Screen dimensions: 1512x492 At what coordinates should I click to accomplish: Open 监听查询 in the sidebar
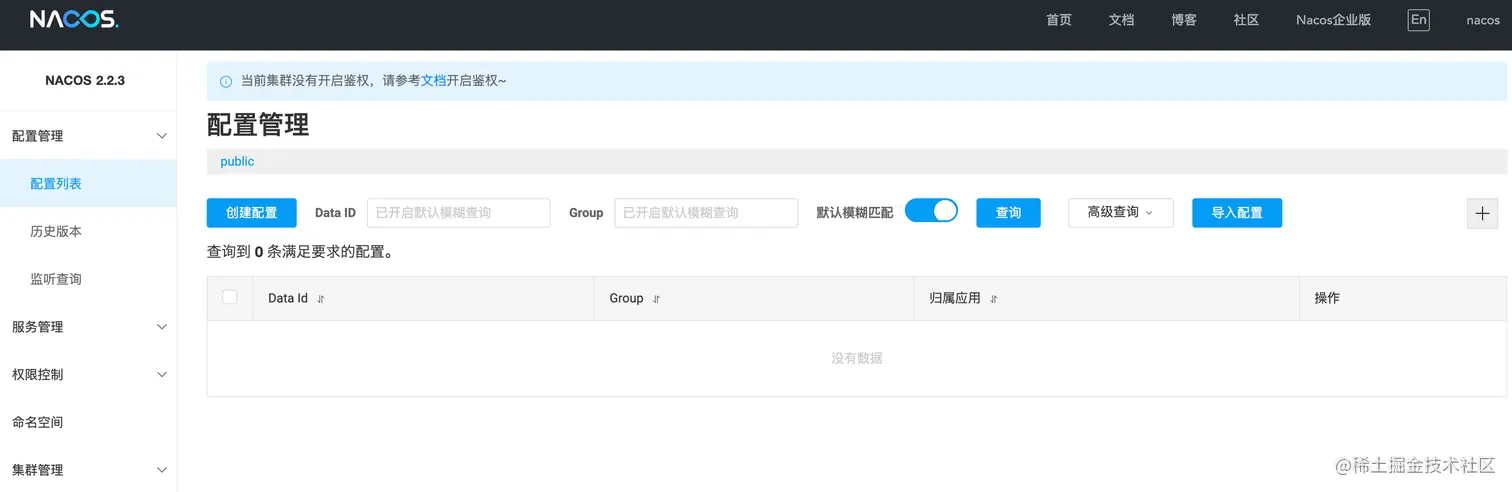pos(88,279)
